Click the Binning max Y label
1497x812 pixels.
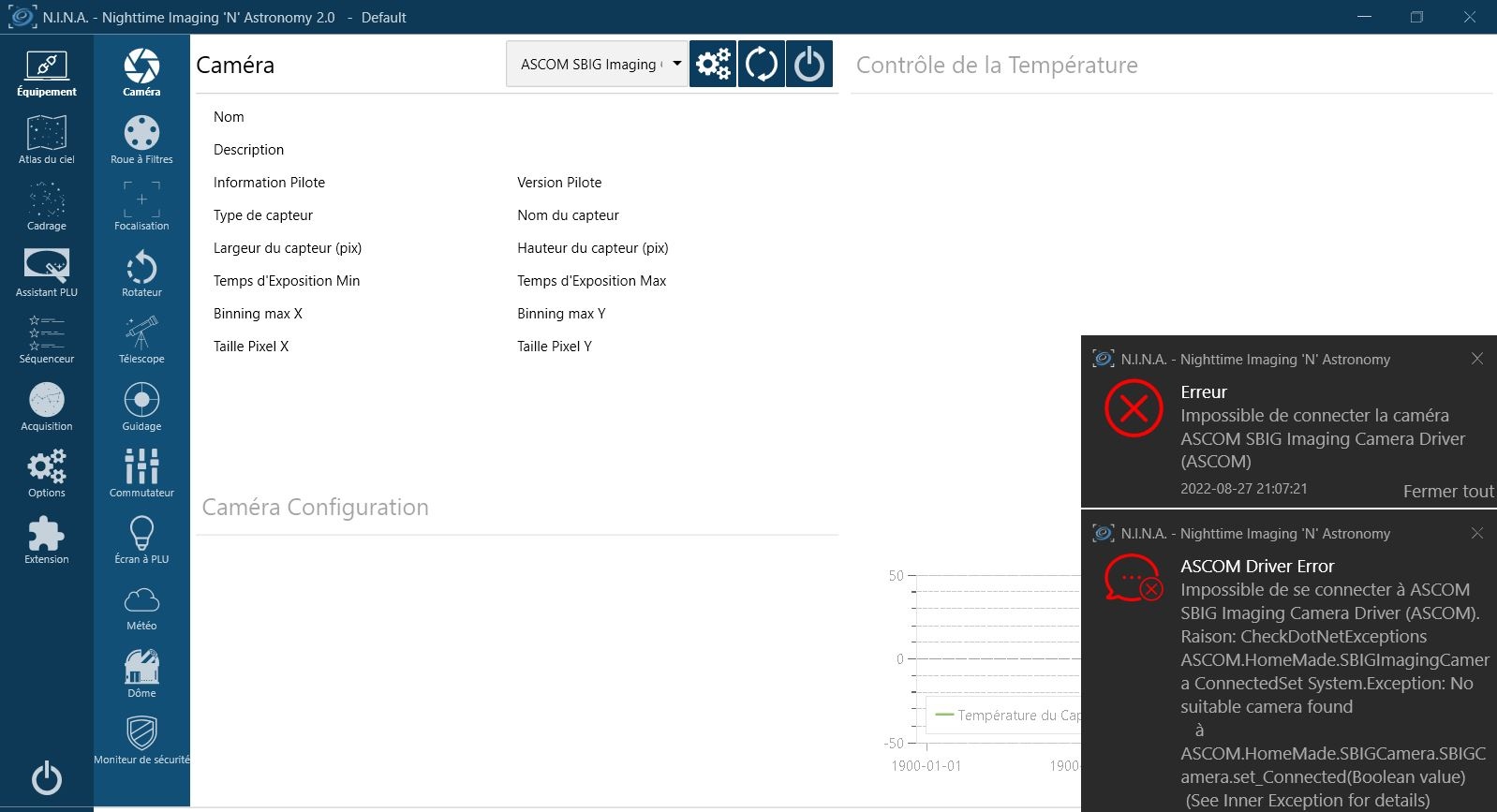click(x=561, y=314)
